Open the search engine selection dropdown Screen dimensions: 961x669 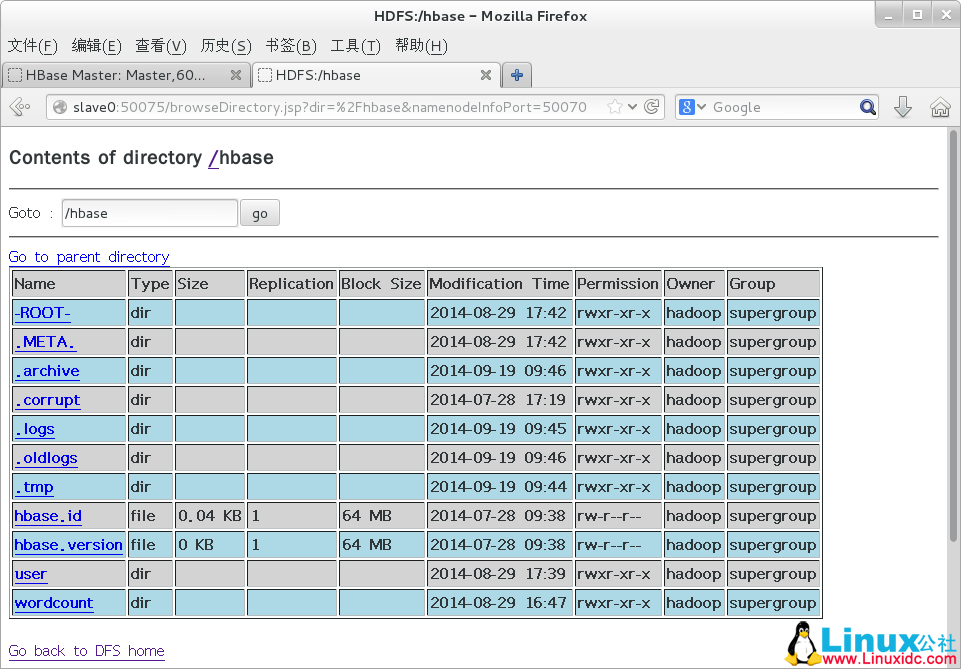702,107
